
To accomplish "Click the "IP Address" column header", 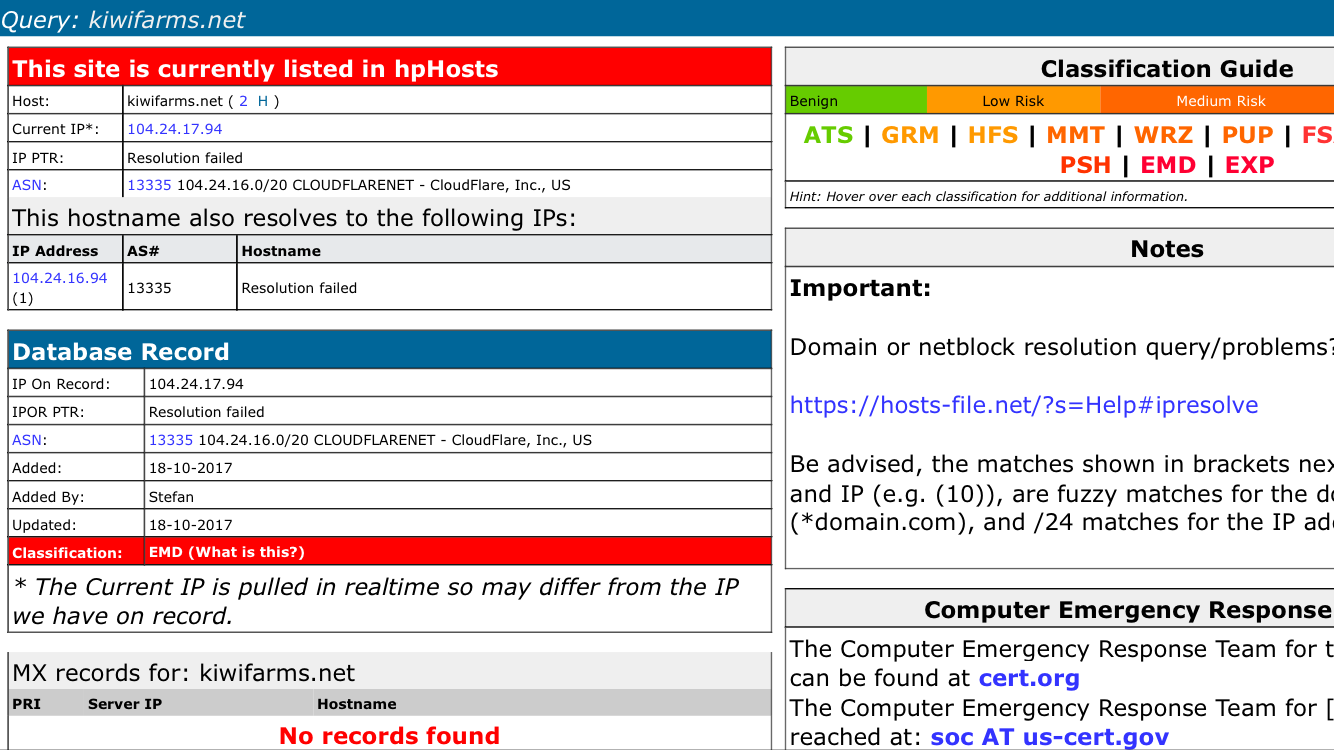I will [55, 251].
